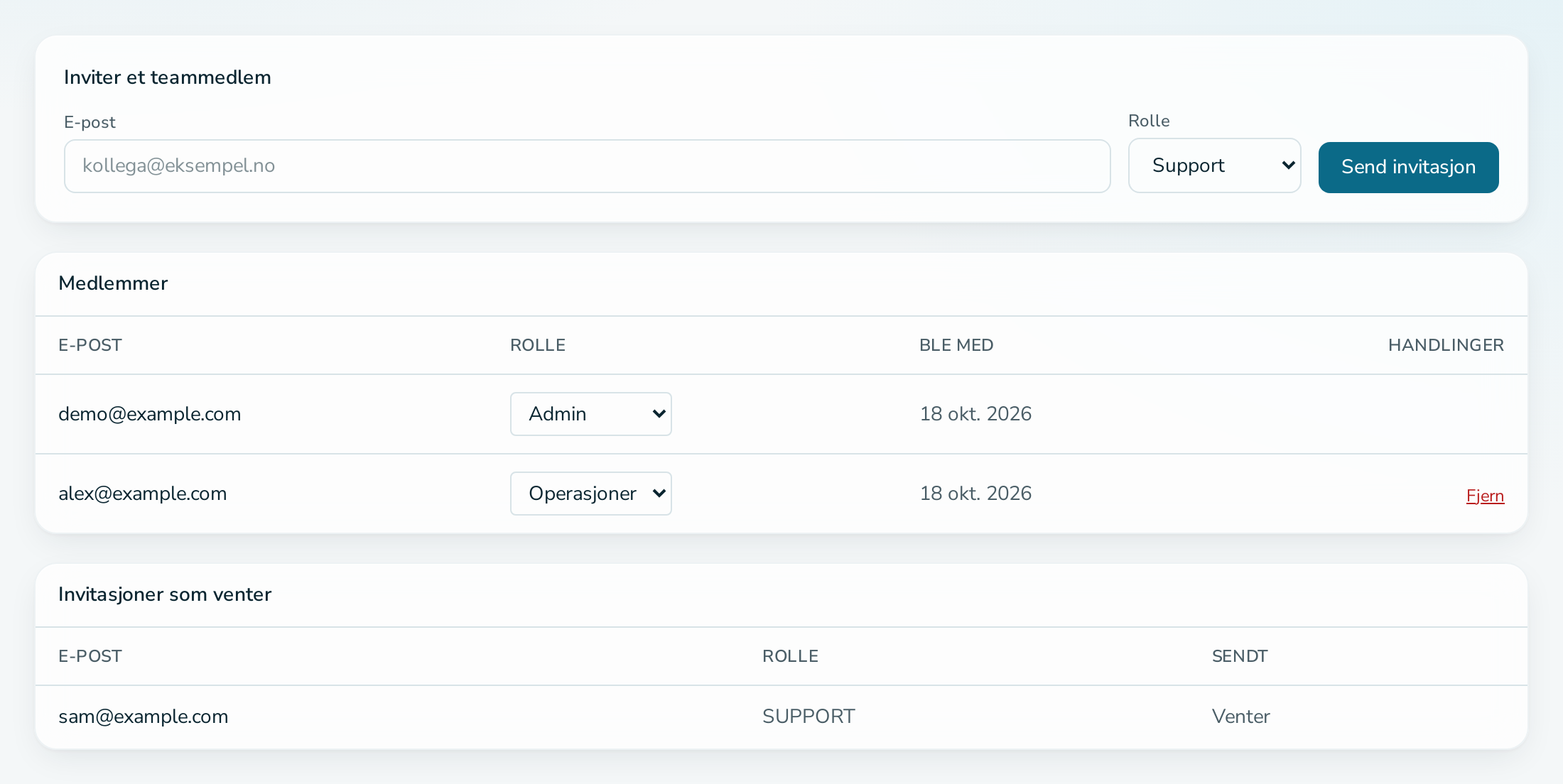Screen dimensions: 1563x784
Task: Click the SENDT column header
Action: (x=1240, y=656)
